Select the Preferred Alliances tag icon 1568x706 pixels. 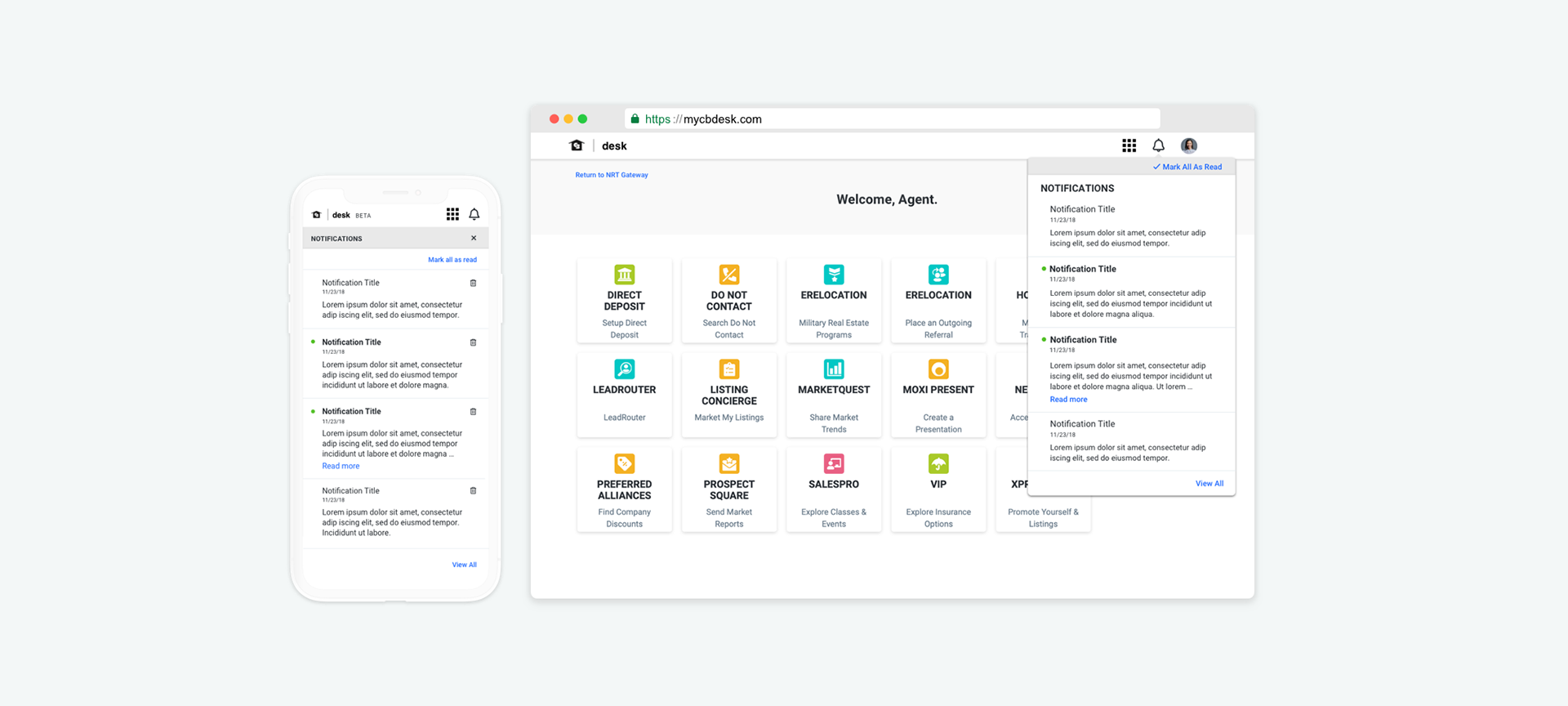624,464
